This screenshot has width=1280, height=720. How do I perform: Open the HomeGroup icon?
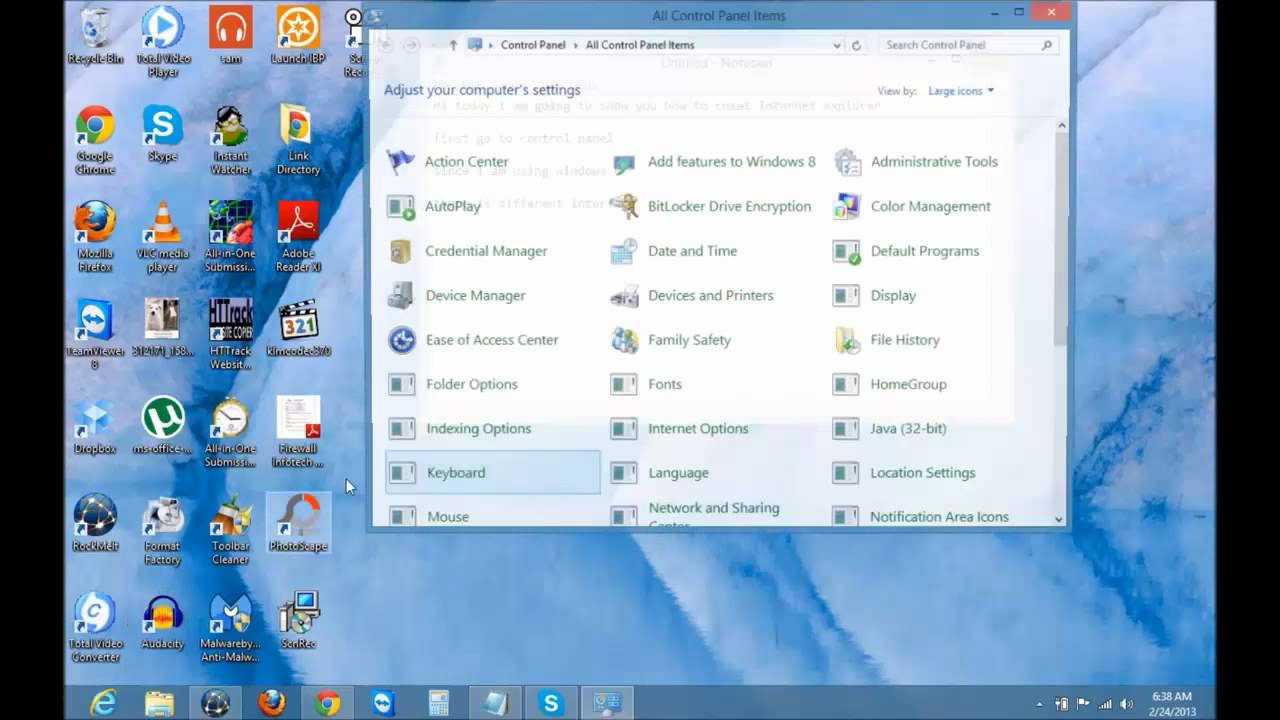click(x=847, y=385)
